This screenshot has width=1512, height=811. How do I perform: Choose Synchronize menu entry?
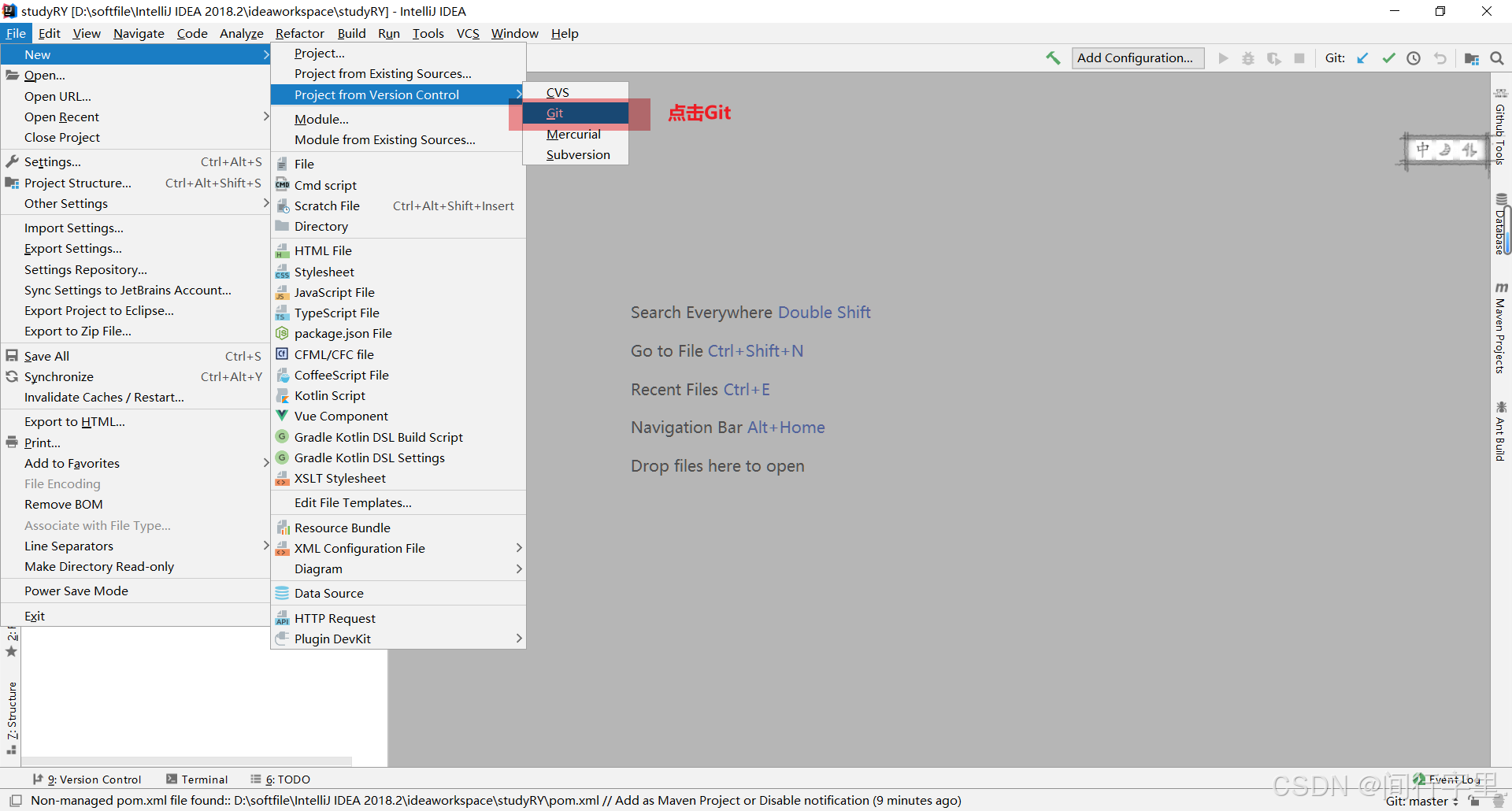pyautogui.click(x=135, y=376)
